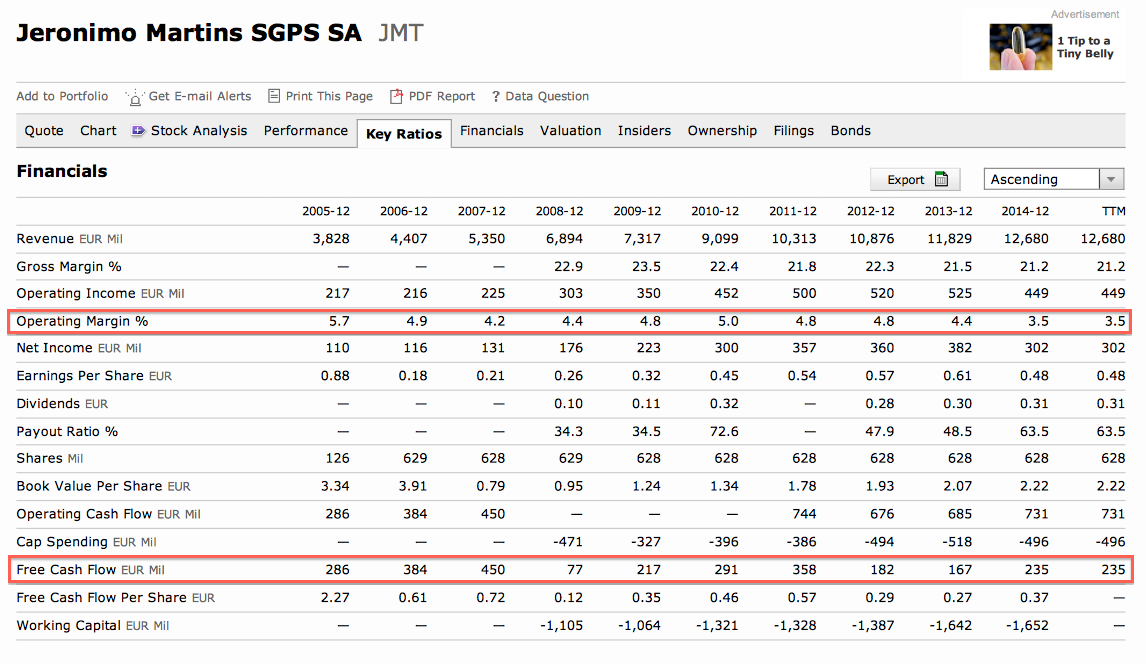This screenshot has height=664, width=1146.
Task: Click the Free Cash Flow row label
Action: click(x=66, y=570)
